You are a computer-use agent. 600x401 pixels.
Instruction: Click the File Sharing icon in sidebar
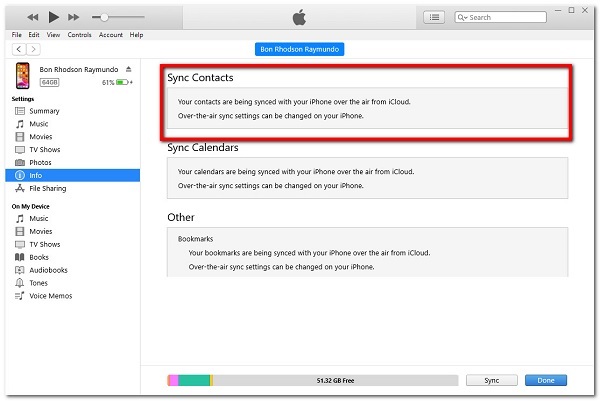click(20, 188)
